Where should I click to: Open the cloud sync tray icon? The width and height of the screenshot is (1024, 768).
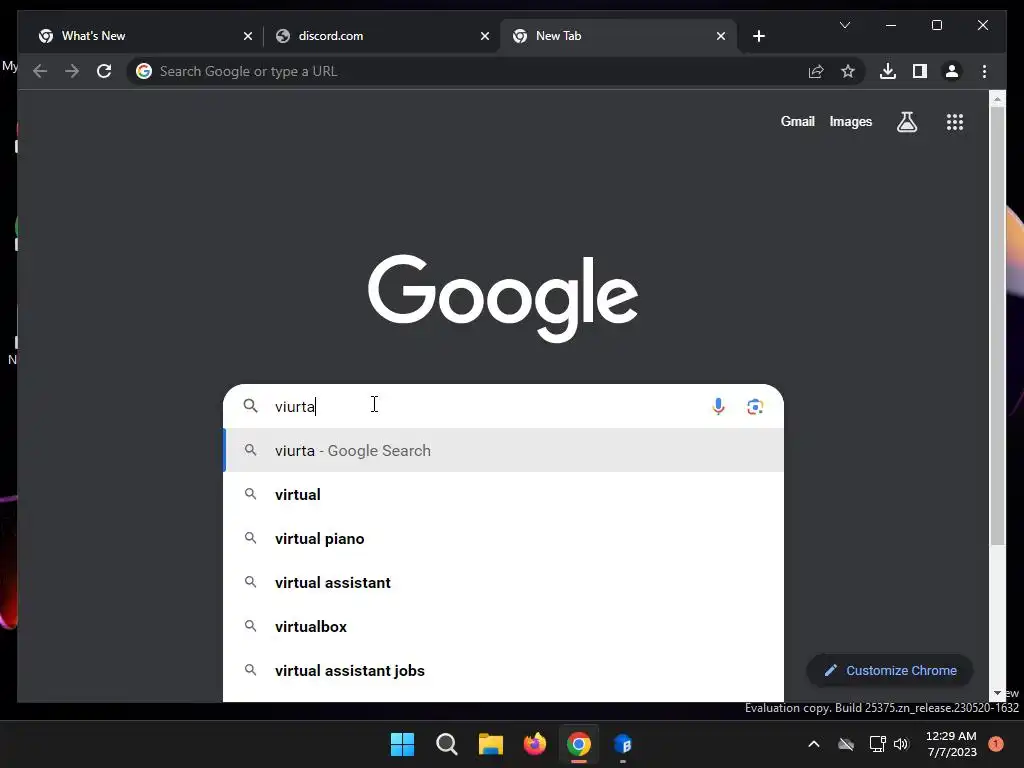[x=846, y=744]
